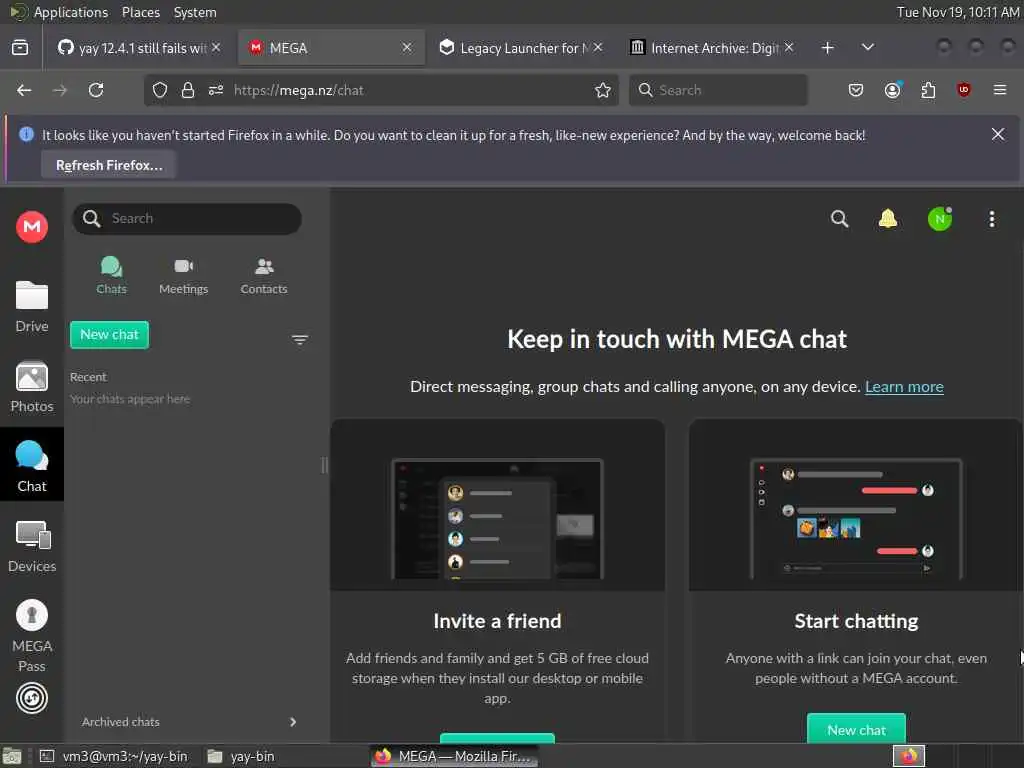Click show desktop icon in taskbar
Viewport: 1024px width, 768px height.
coord(12,756)
